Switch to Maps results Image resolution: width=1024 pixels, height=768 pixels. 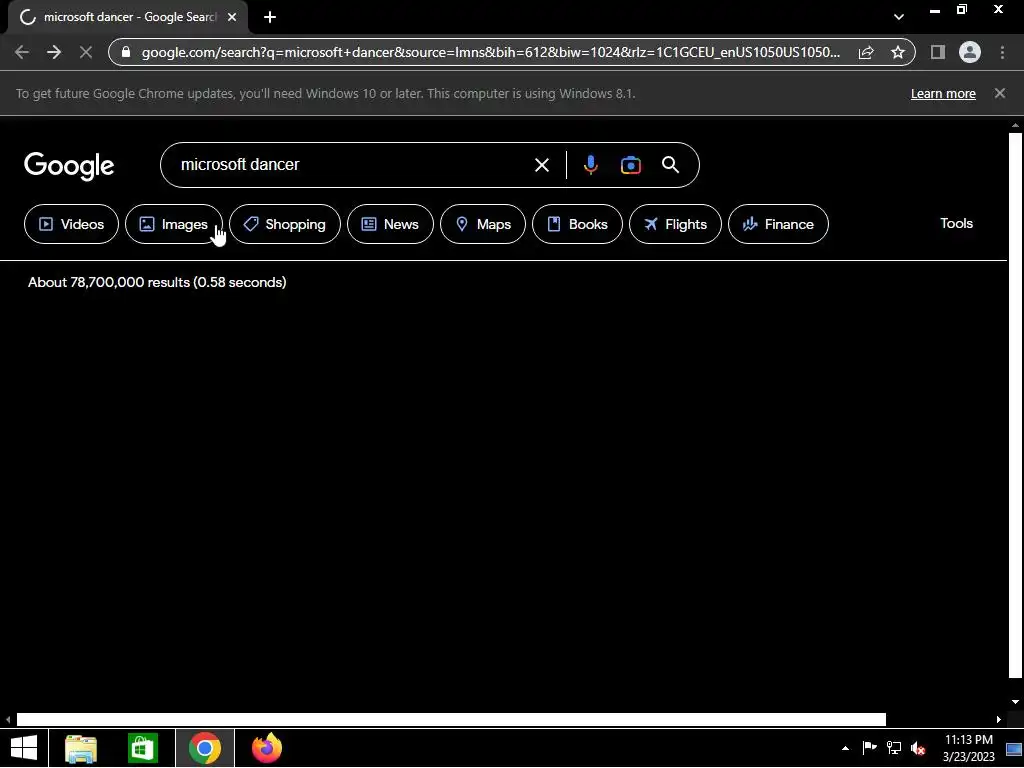[483, 224]
